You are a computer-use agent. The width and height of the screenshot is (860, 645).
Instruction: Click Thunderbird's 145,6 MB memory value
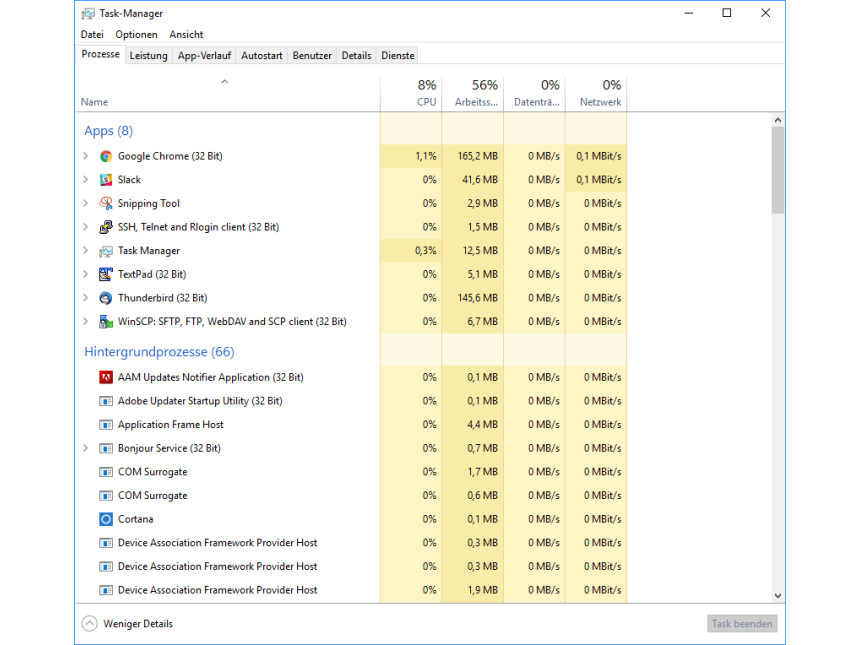[478, 298]
